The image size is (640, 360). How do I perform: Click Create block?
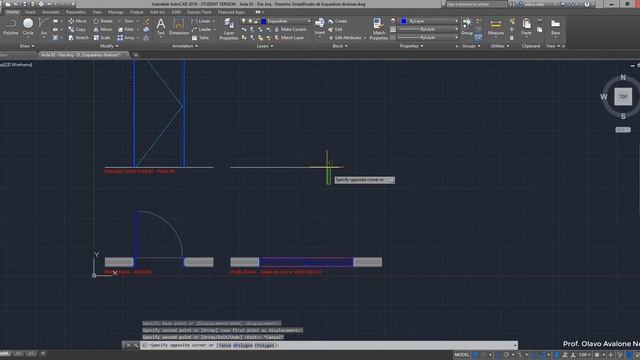click(x=338, y=21)
